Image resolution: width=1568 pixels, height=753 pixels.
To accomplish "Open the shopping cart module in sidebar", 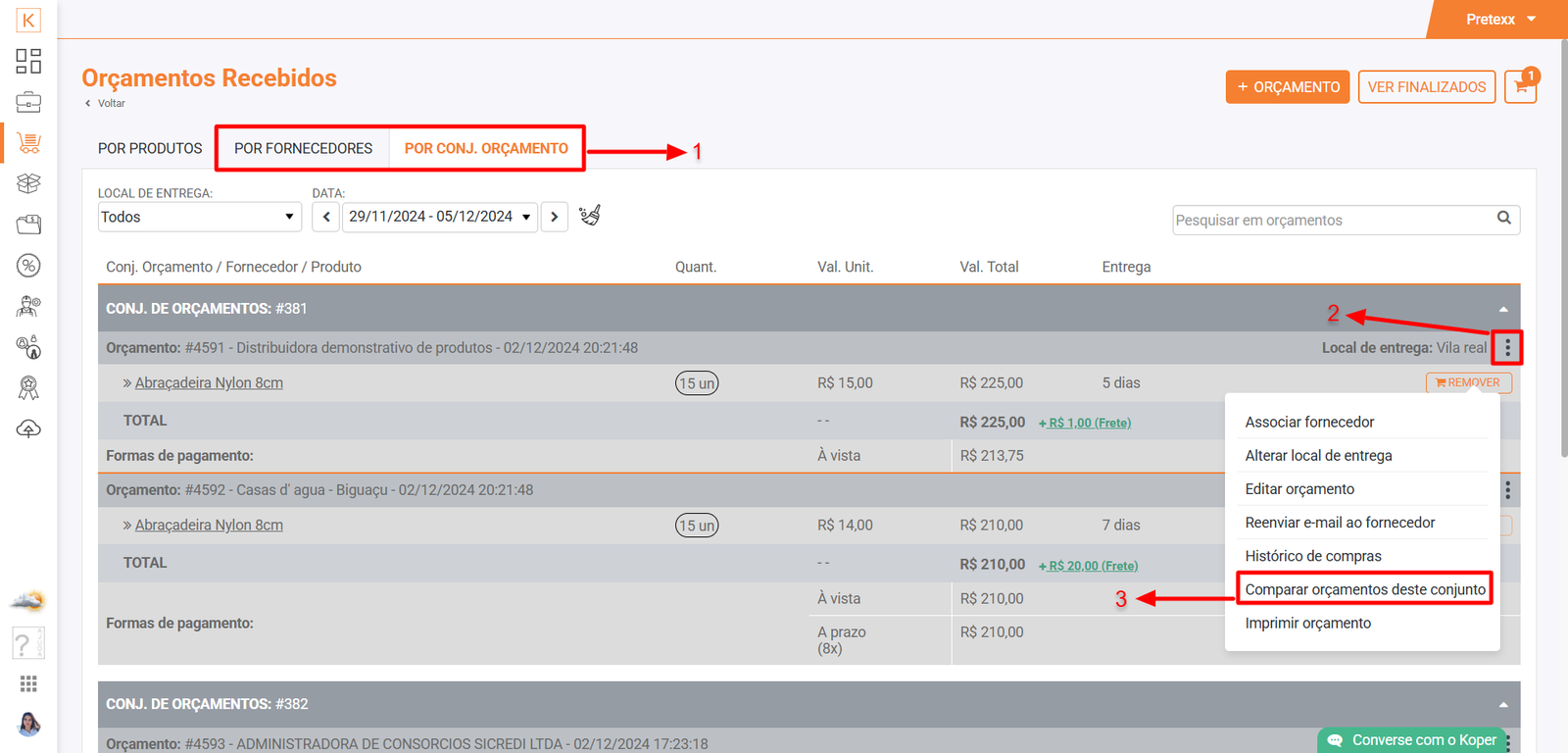I will (28, 143).
